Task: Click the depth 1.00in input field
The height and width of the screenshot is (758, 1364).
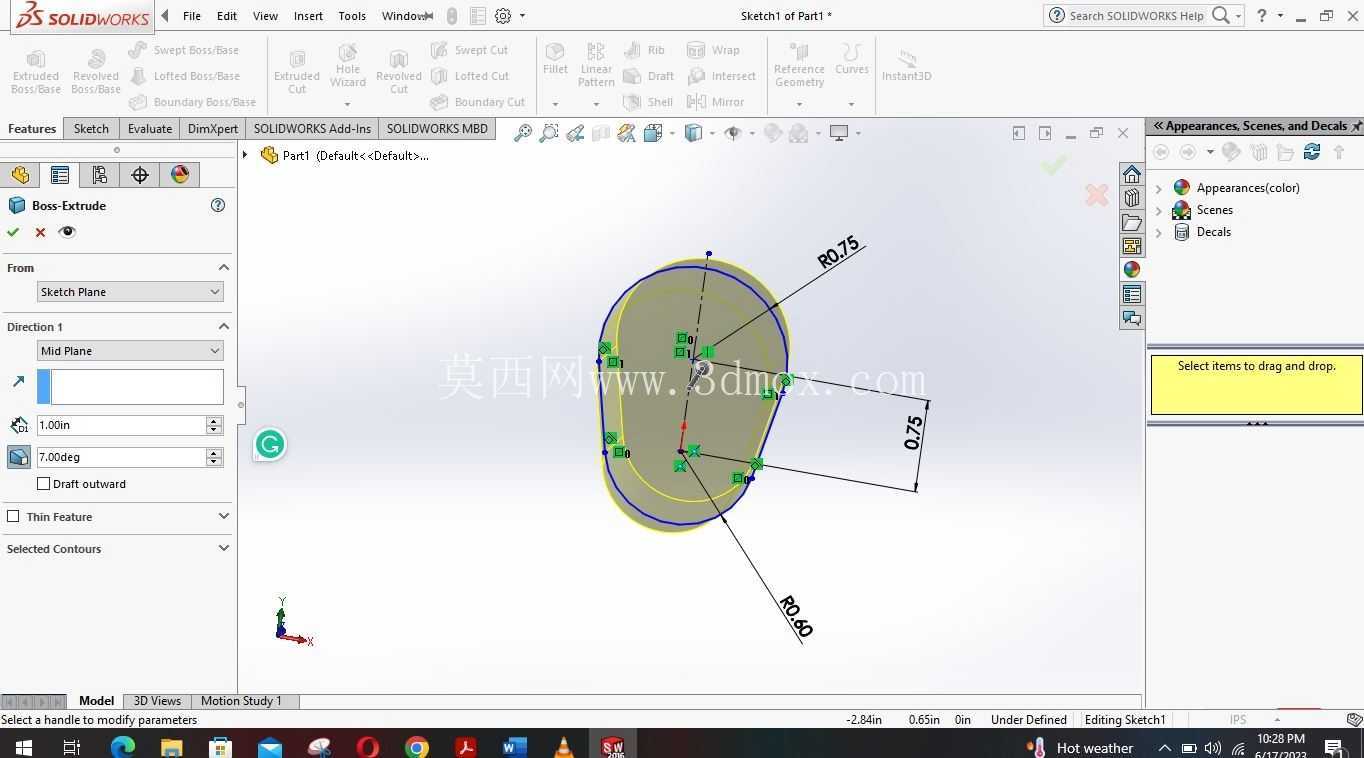Action: [x=121, y=425]
